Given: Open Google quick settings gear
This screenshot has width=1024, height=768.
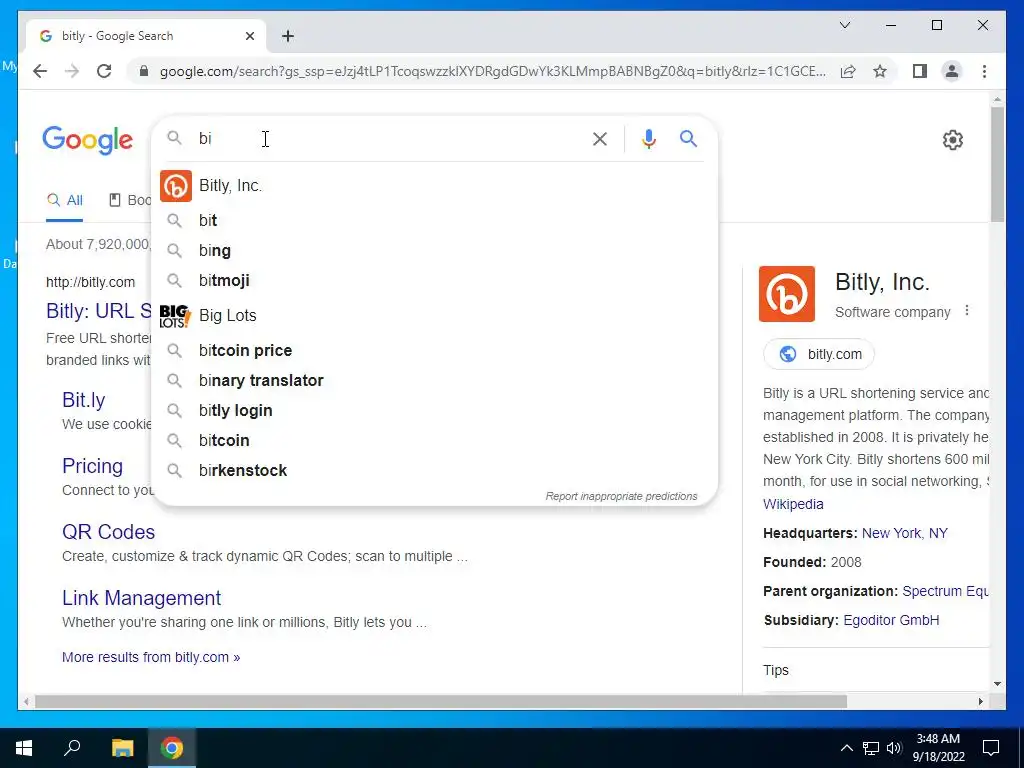Looking at the screenshot, I should [x=953, y=140].
